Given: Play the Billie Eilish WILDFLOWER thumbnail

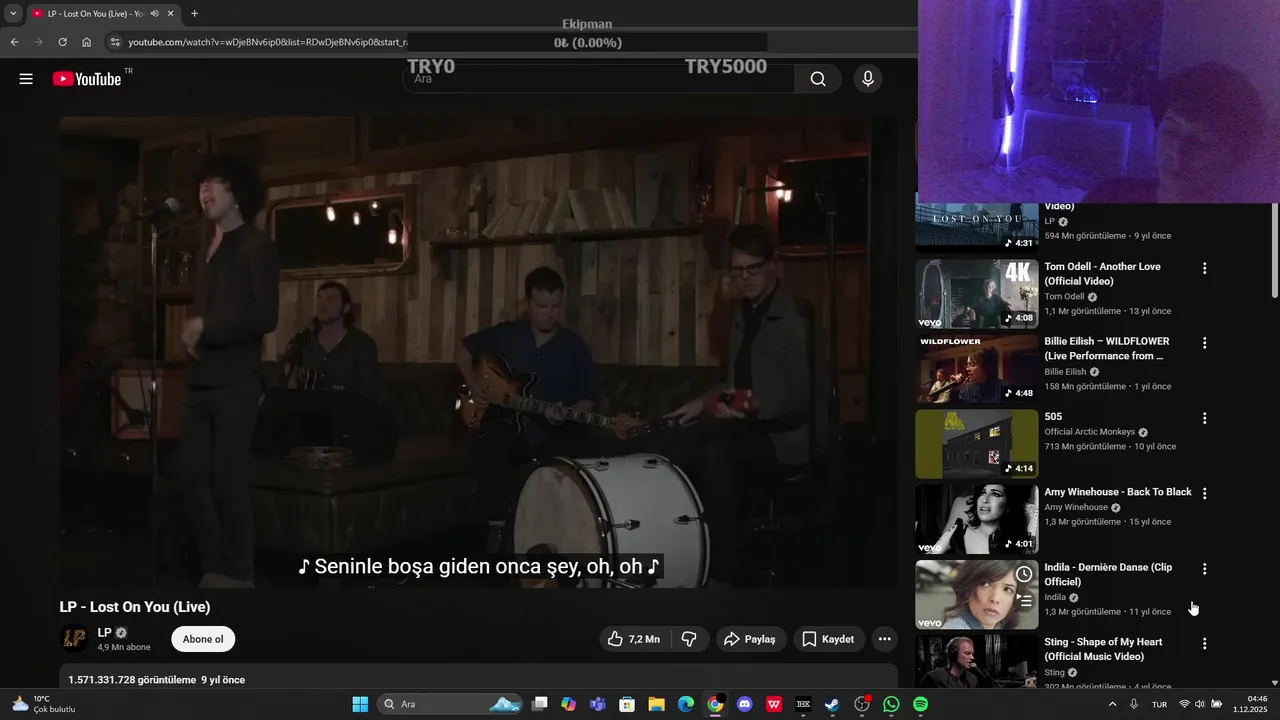Looking at the screenshot, I should (x=977, y=369).
